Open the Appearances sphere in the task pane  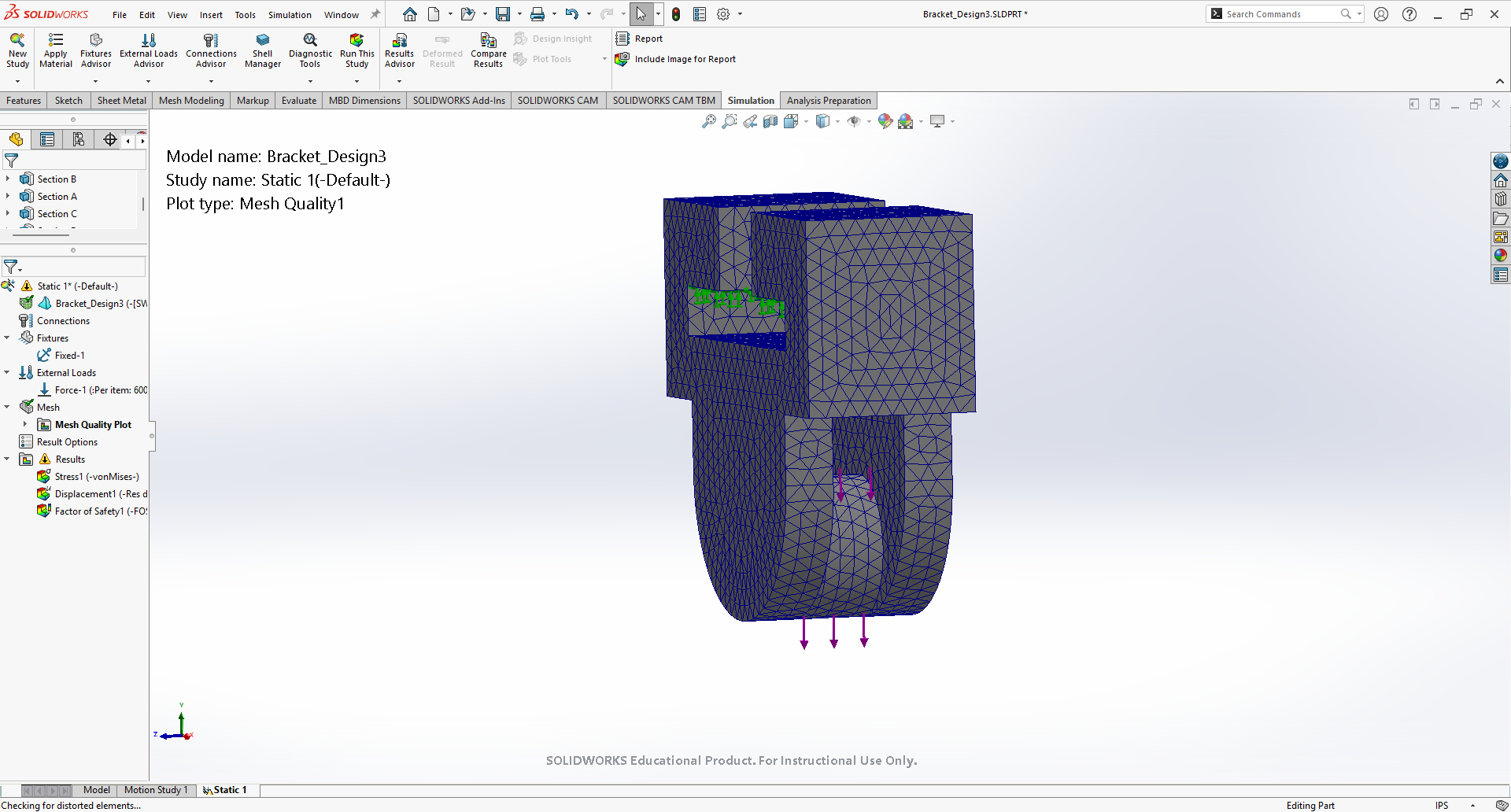click(1501, 256)
